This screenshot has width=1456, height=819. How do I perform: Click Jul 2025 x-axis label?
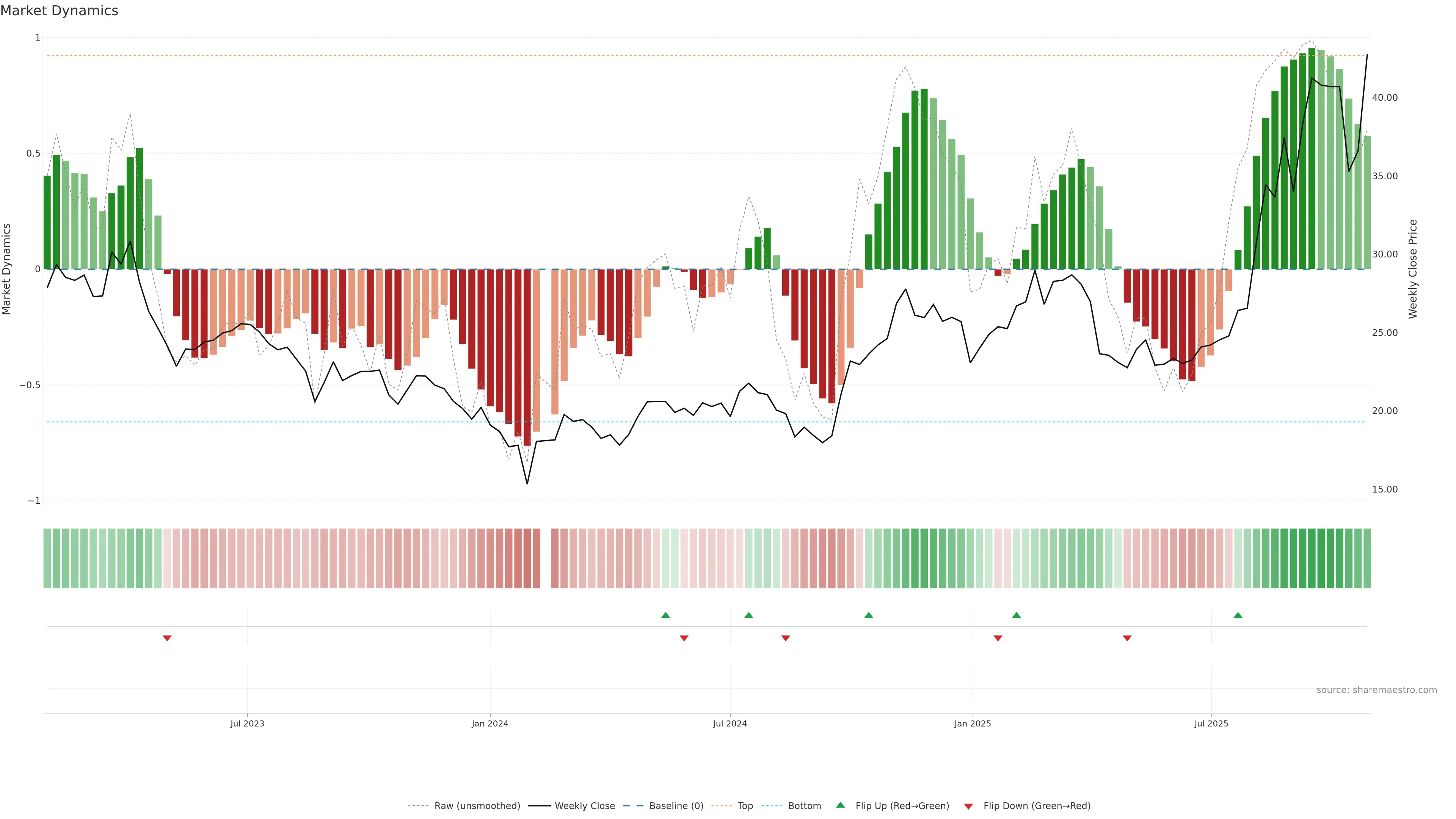click(x=1211, y=723)
